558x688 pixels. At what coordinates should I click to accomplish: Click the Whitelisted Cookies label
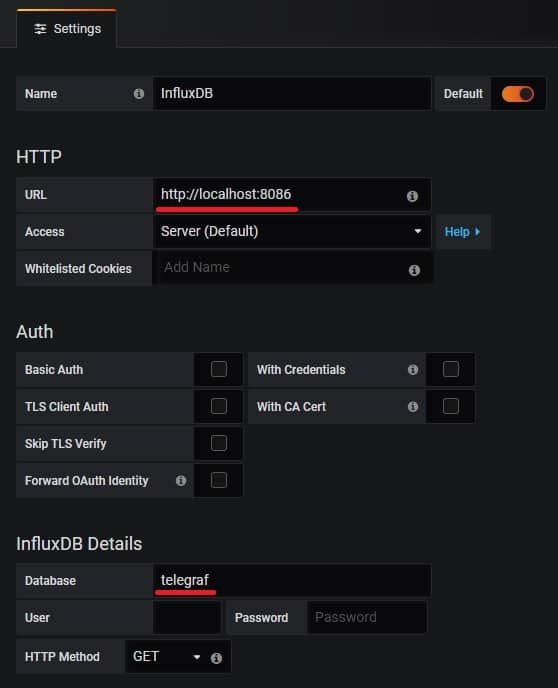78,269
